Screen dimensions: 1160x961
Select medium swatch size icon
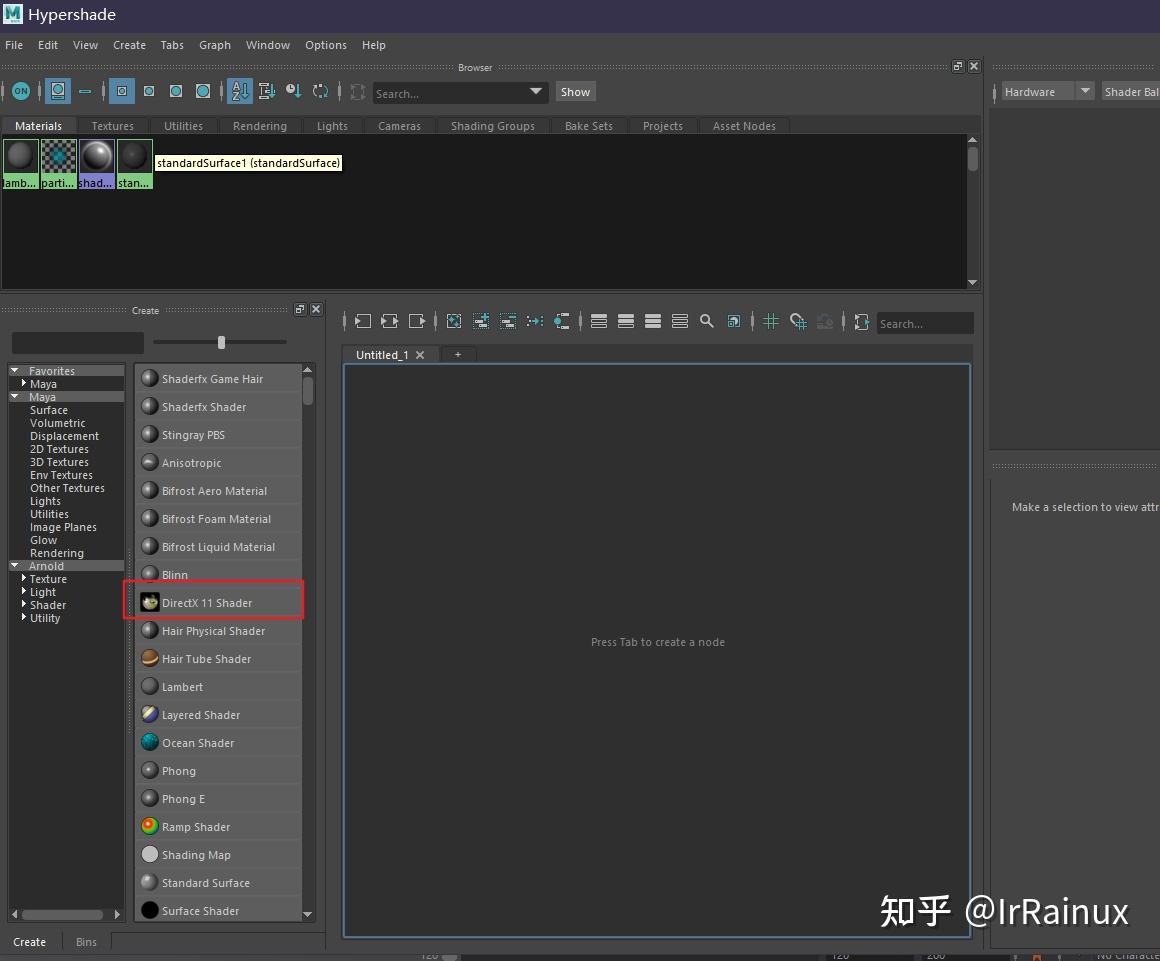point(149,92)
